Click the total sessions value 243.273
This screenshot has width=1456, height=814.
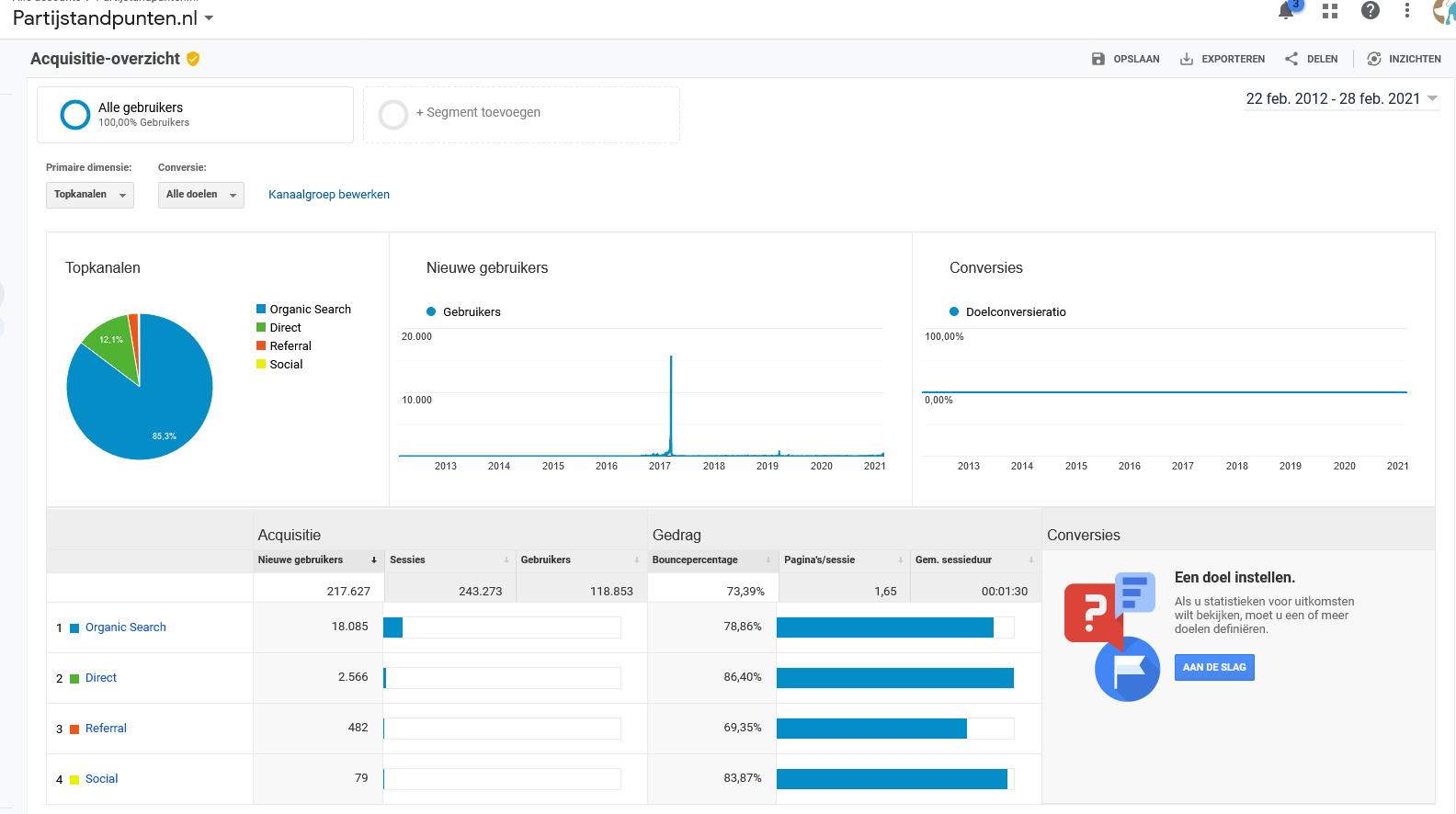[x=480, y=591]
